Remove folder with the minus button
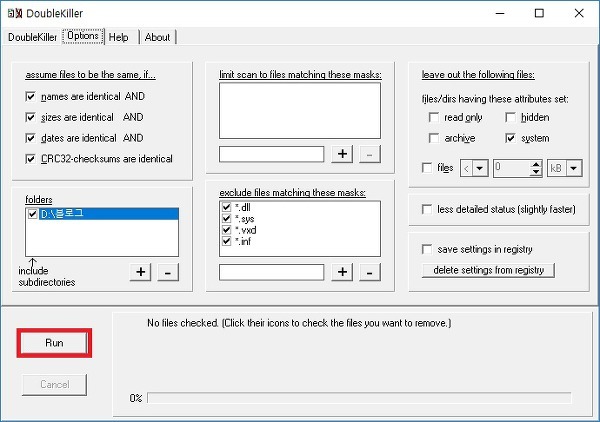 (168, 272)
